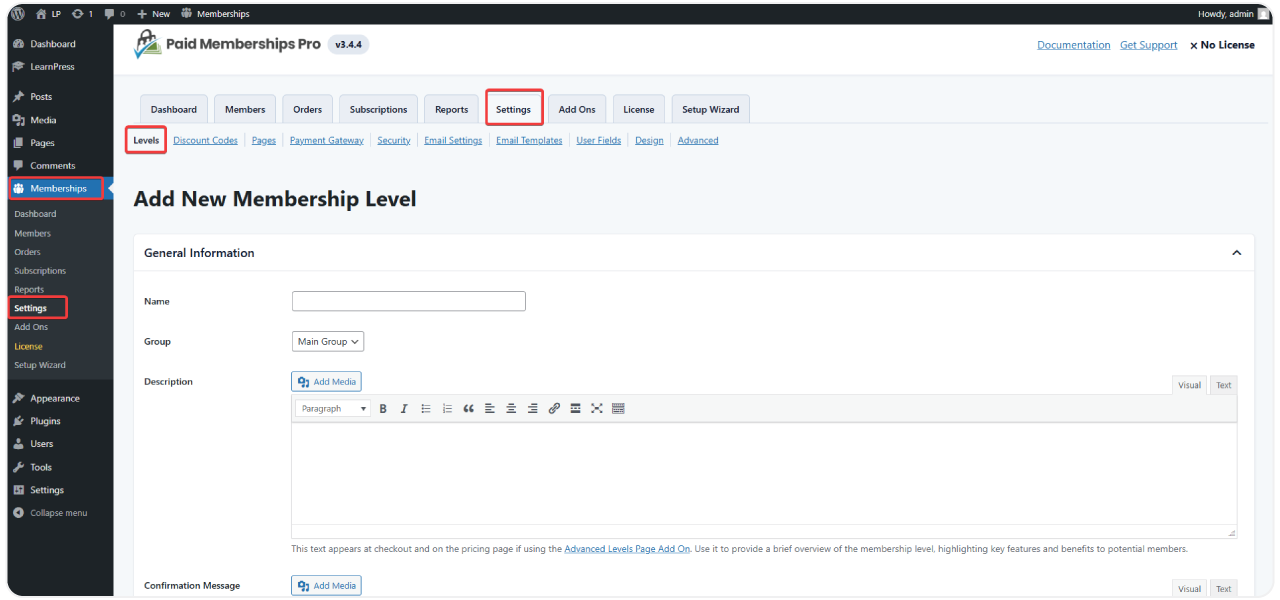Open the Paragraph format dropdown
Image resolution: width=1280 pixels, height=600 pixels.
pos(332,408)
